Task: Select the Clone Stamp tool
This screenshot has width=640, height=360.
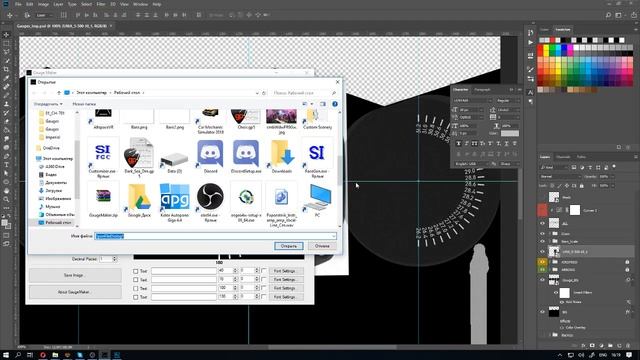Action: coord(6,104)
